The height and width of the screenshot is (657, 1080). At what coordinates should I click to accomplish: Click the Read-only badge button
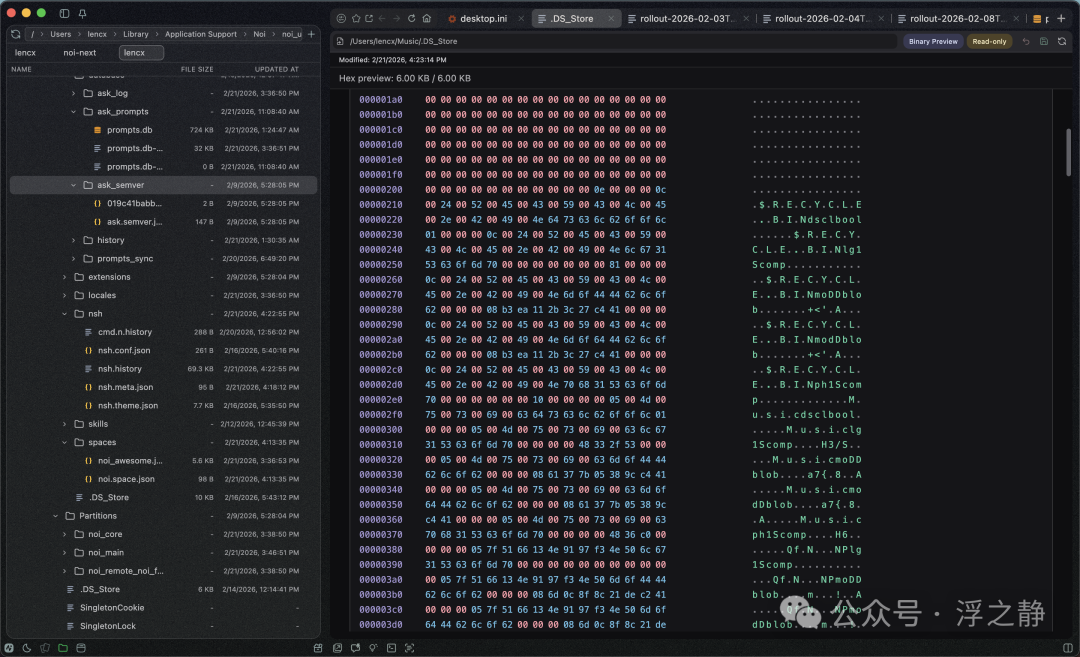989,41
